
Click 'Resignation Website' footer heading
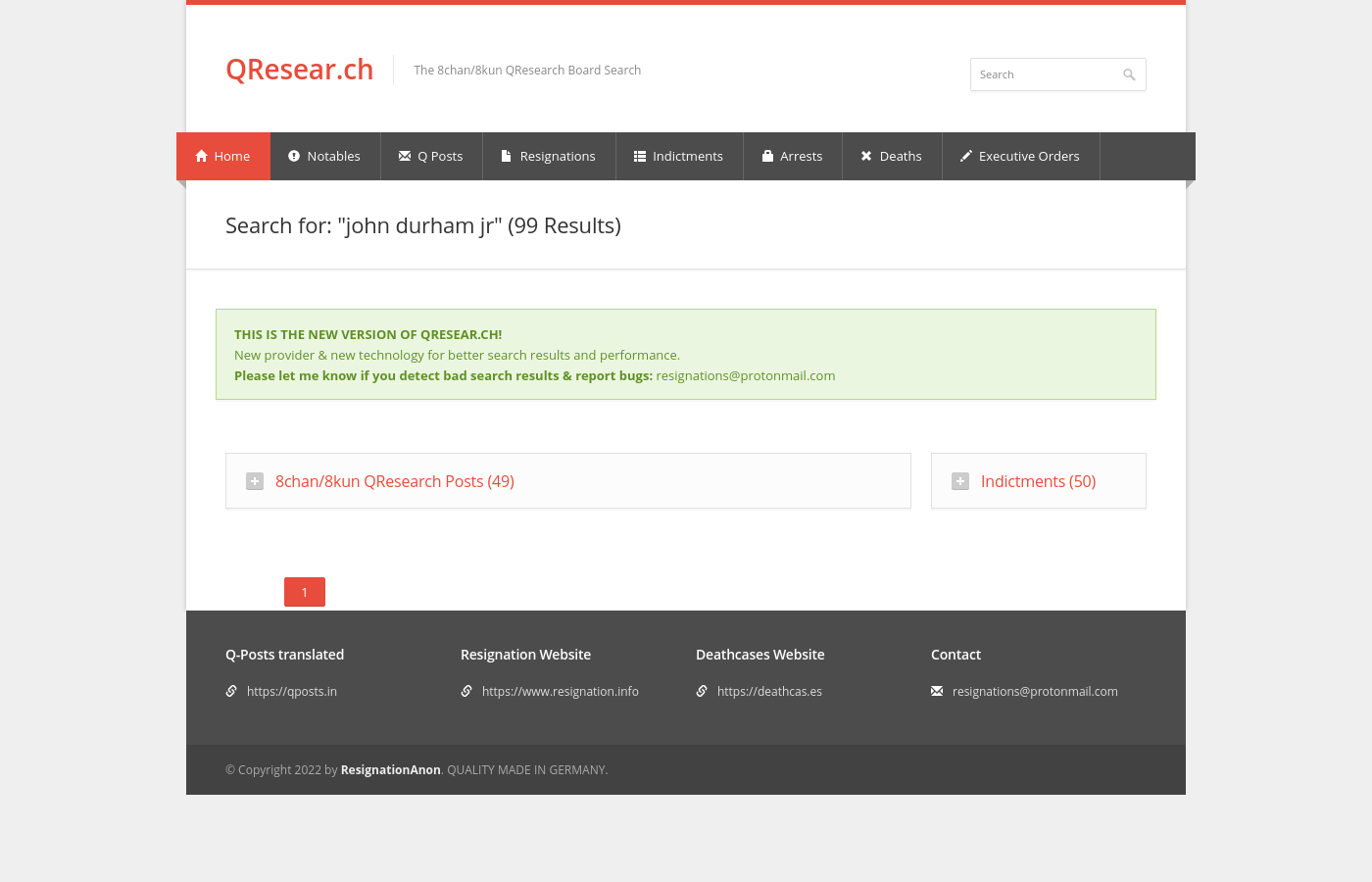[526, 655]
